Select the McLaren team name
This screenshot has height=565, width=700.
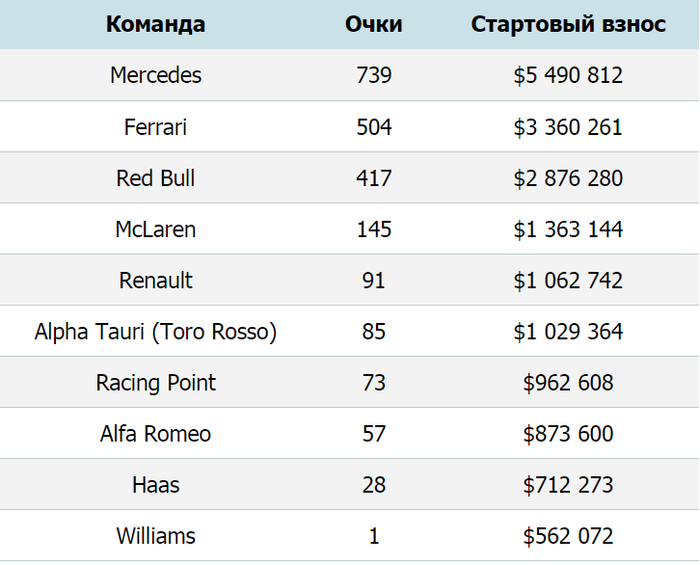pos(155,229)
